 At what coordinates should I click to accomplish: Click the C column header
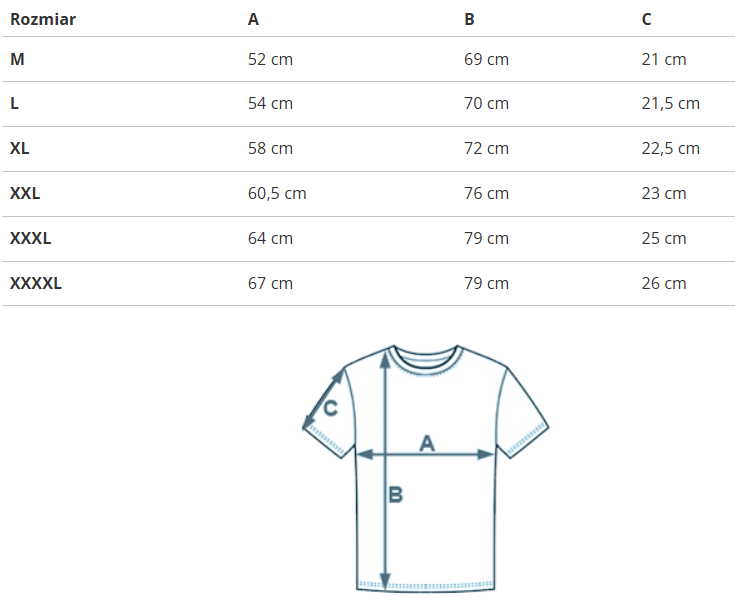647,19
